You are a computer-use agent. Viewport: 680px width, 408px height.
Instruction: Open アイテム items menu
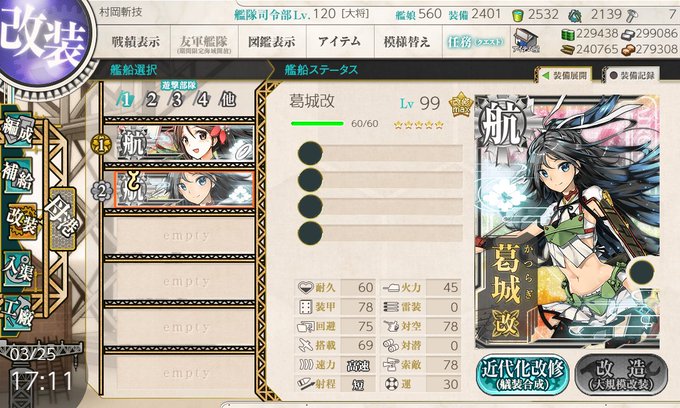(x=340, y=42)
